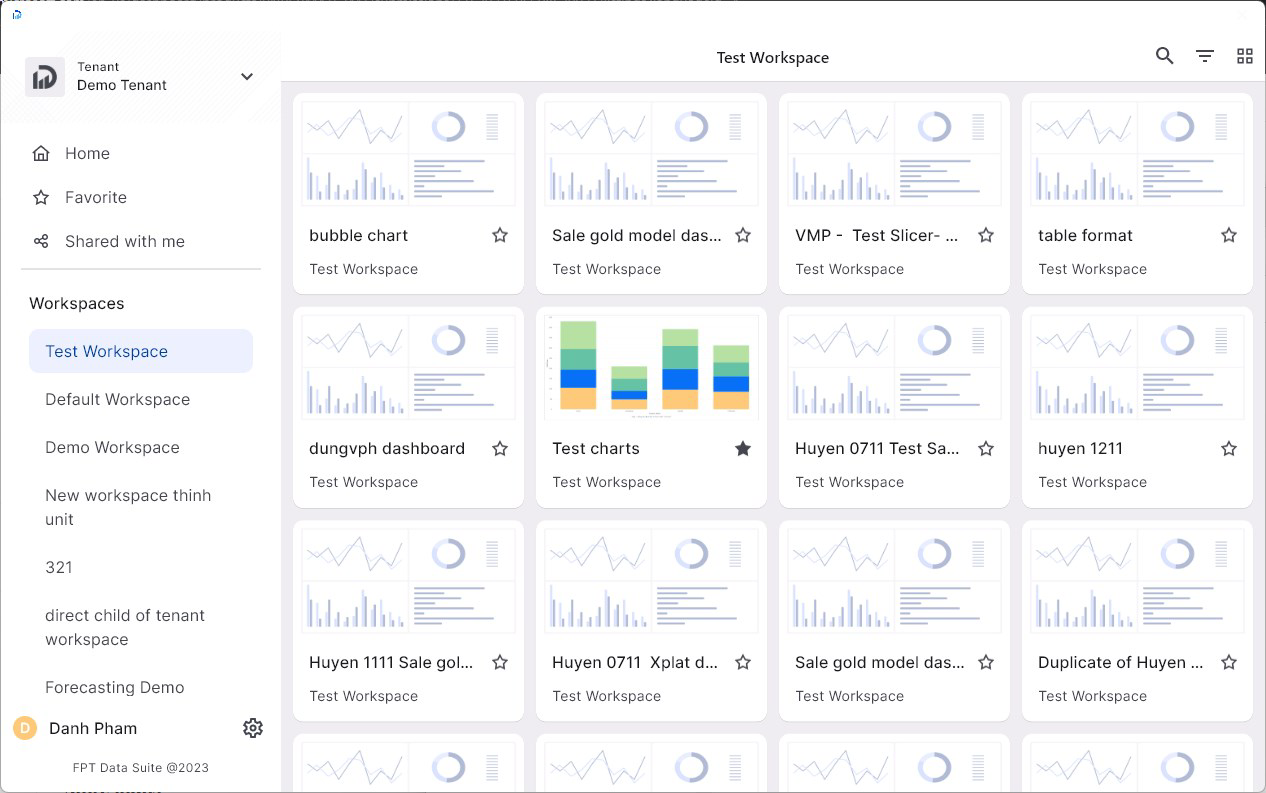Unfavorite the Test charts dashboard
This screenshot has height=793, width=1266.
(x=743, y=448)
